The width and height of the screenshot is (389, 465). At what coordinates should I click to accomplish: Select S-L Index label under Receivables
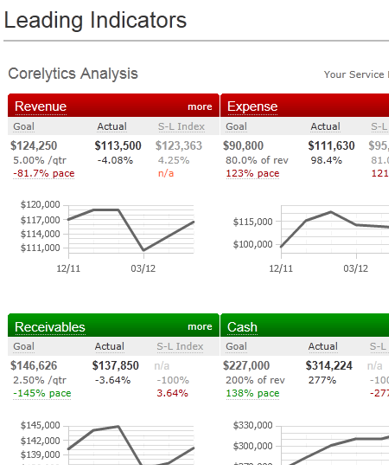(x=180, y=347)
